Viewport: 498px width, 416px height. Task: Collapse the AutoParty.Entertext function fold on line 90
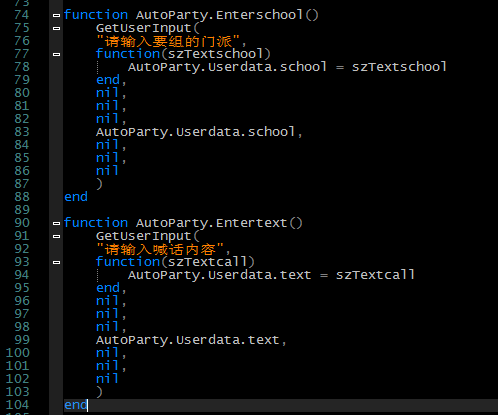[x=57, y=223]
